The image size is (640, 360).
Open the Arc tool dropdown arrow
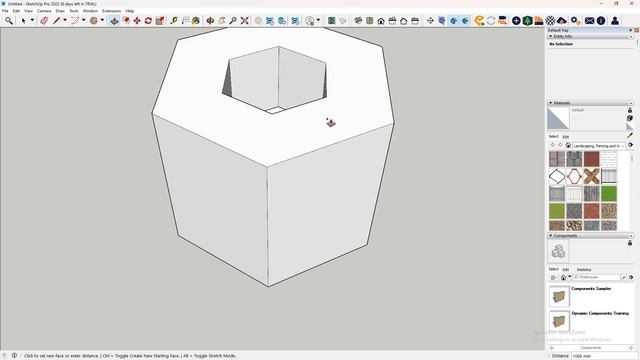tap(83, 20)
